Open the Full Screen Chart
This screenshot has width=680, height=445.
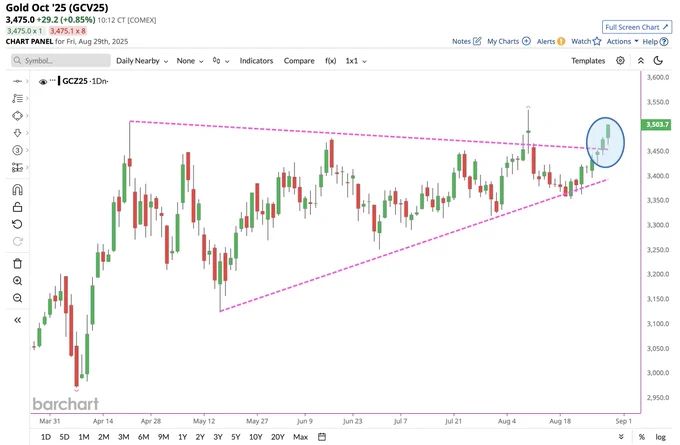click(x=637, y=27)
